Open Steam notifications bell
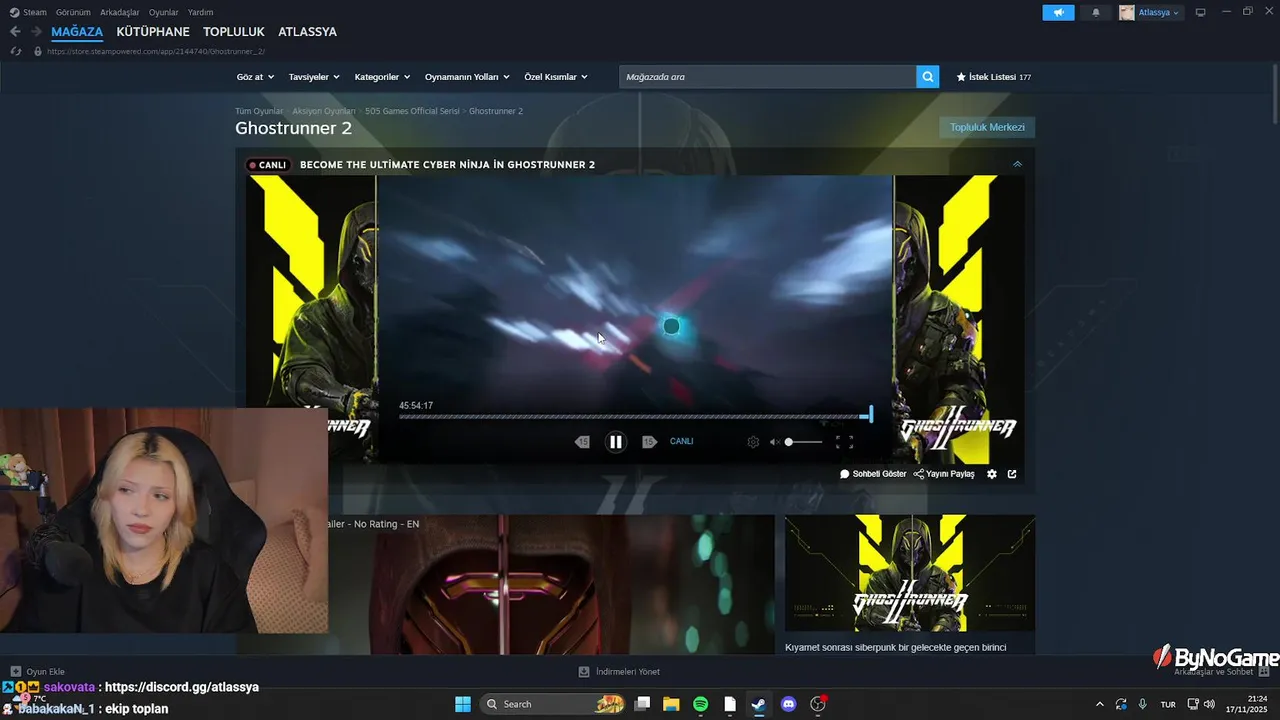 coord(1096,12)
